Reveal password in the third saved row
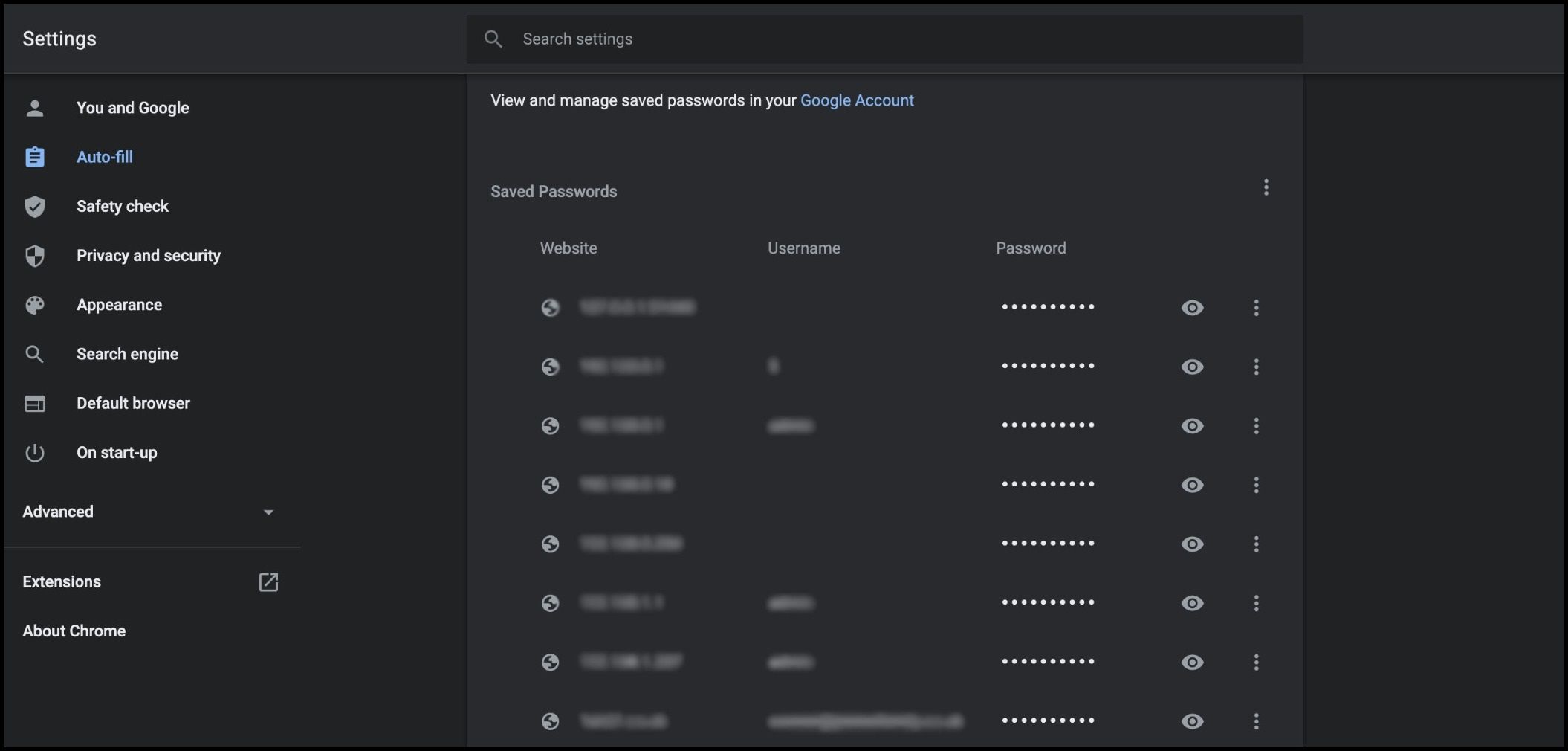This screenshot has width=1568, height=751. (x=1192, y=426)
